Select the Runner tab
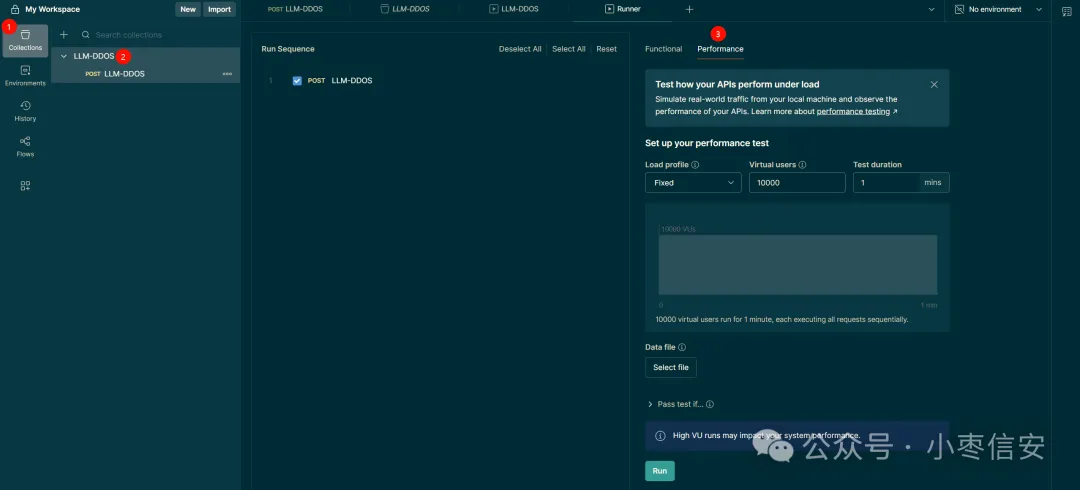Viewport: 1080px width, 490px height. pyautogui.click(x=623, y=10)
